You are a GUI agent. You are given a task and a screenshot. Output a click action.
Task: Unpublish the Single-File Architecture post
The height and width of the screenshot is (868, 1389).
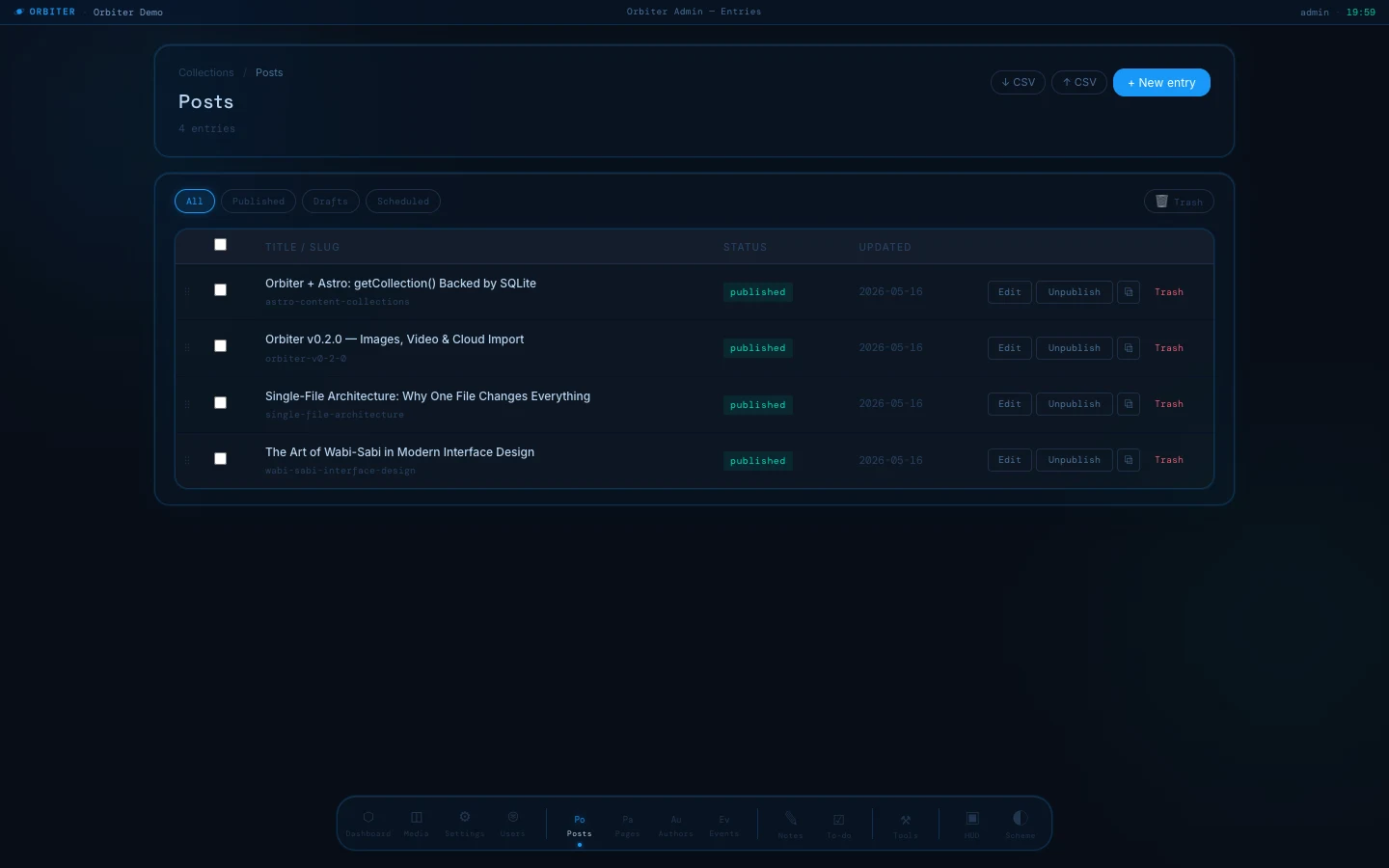[x=1075, y=404]
